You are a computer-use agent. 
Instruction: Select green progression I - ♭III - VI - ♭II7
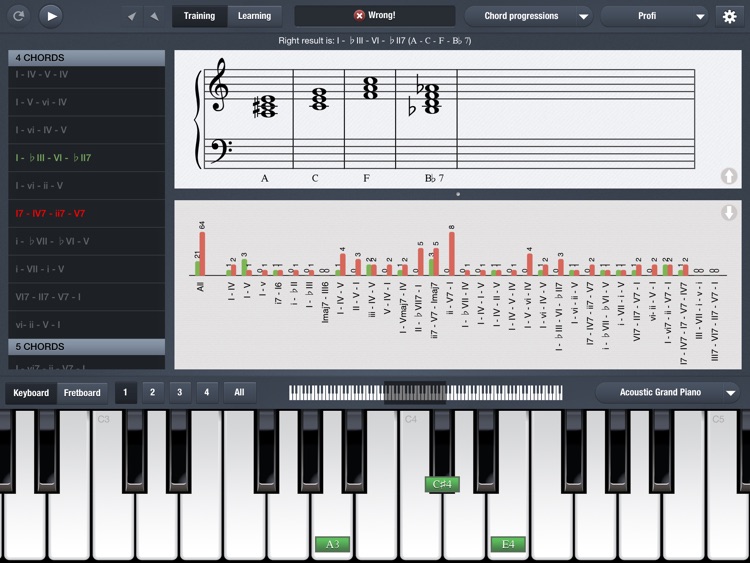click(87, 158)
